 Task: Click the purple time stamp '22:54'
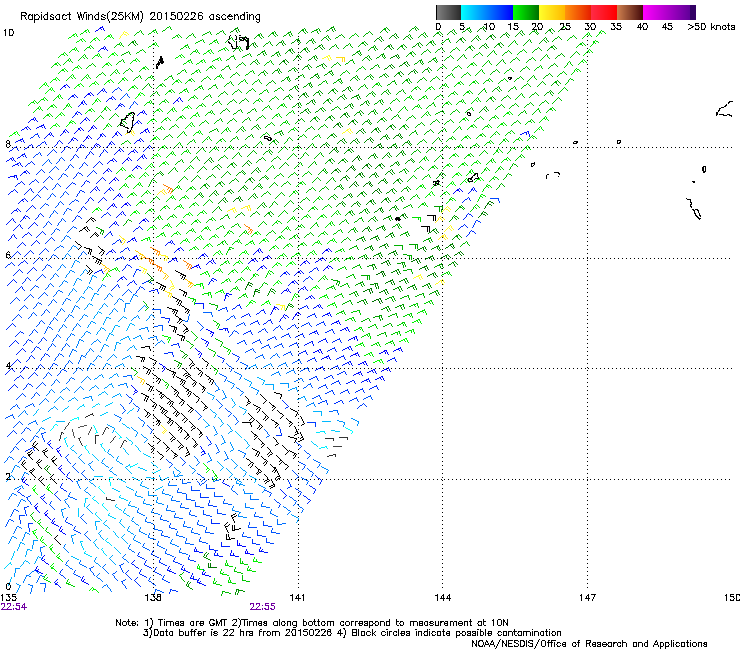coord(14,607)
